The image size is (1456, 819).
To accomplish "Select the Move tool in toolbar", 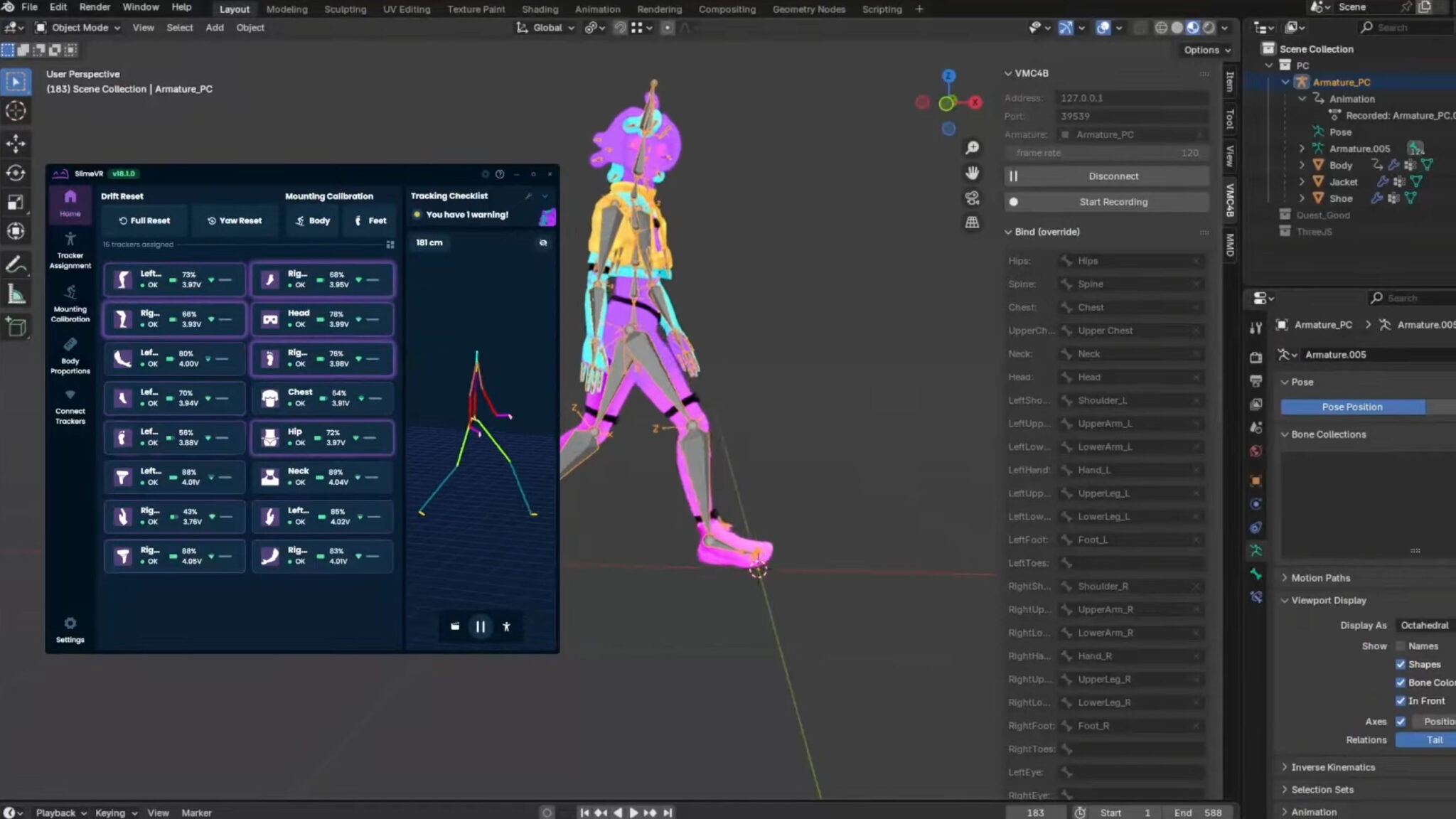I will pyautogui.click(x=16, y=144).
